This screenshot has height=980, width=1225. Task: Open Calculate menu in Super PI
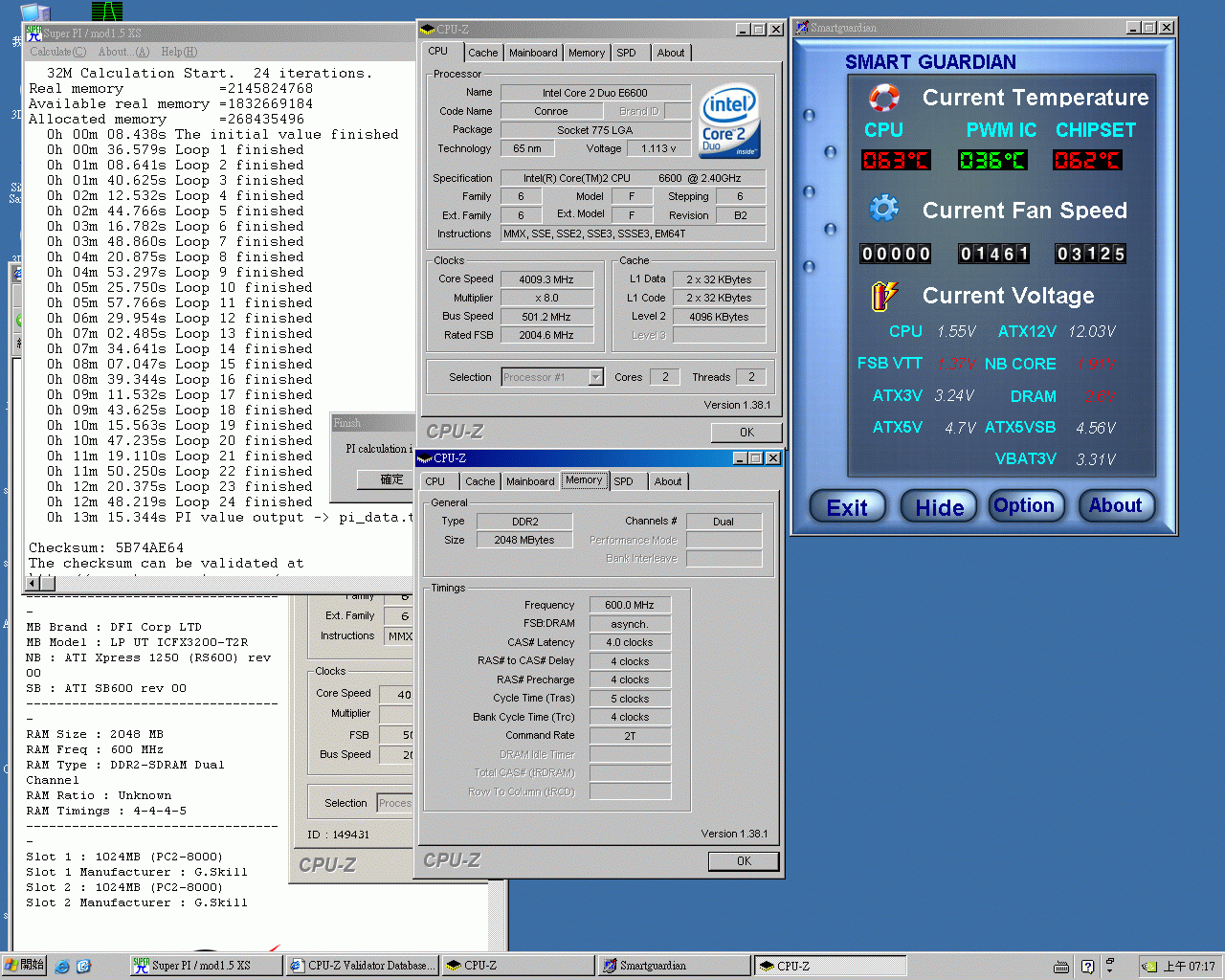pos(57,52)
